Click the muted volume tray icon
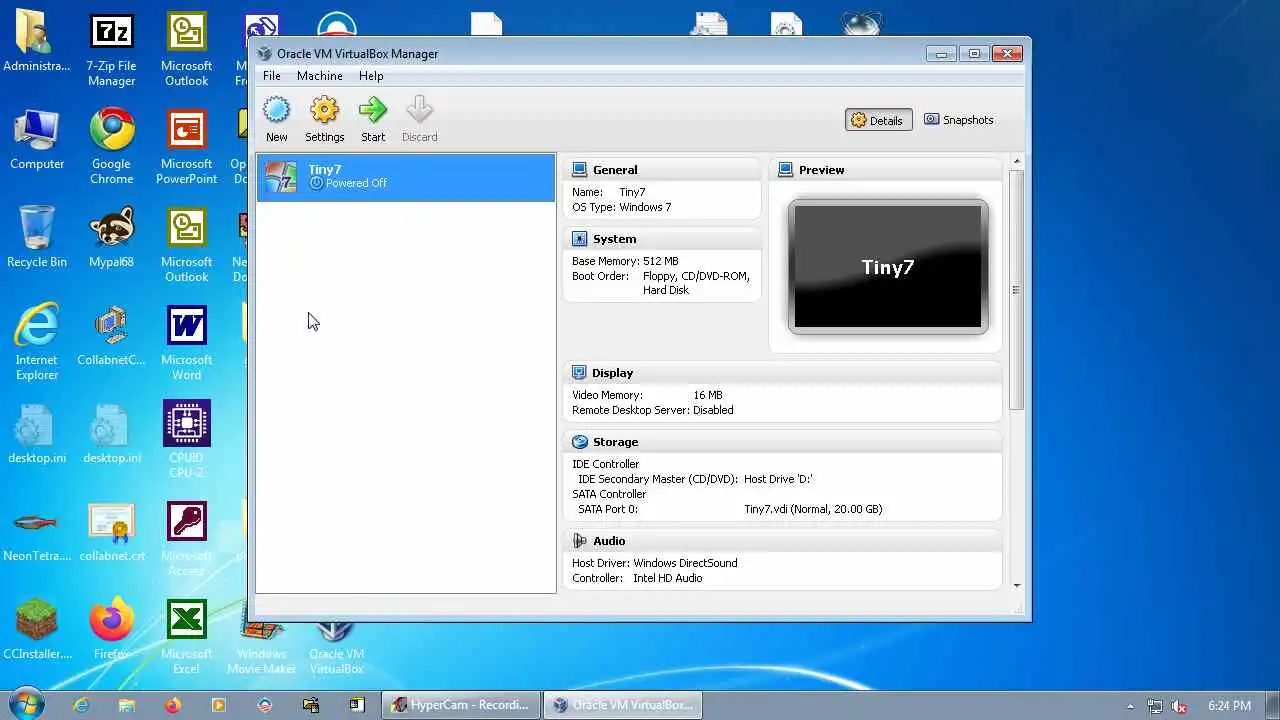1280x720 pixels. 1180,706
